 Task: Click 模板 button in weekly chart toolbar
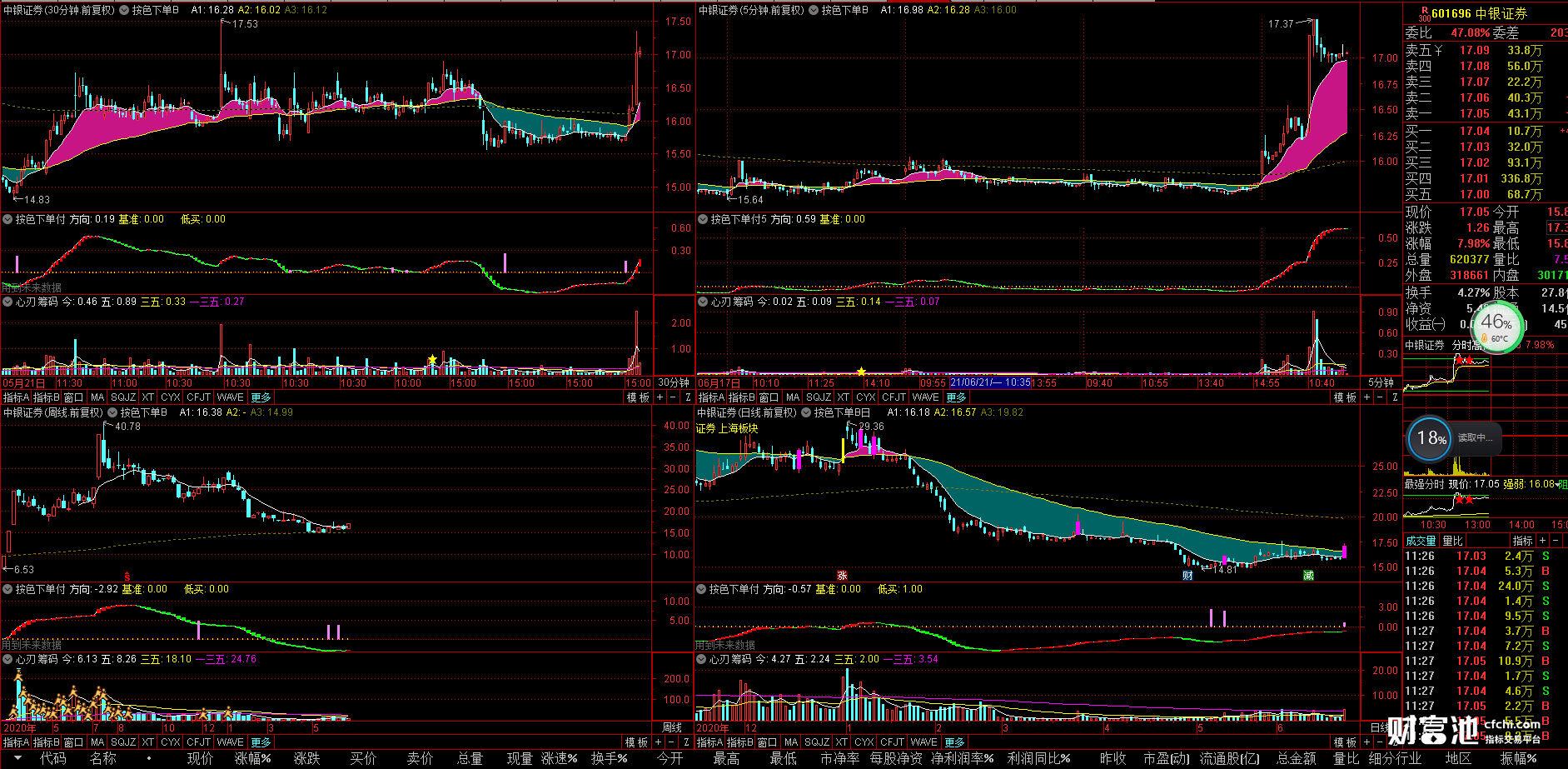(x=636, y=742)
